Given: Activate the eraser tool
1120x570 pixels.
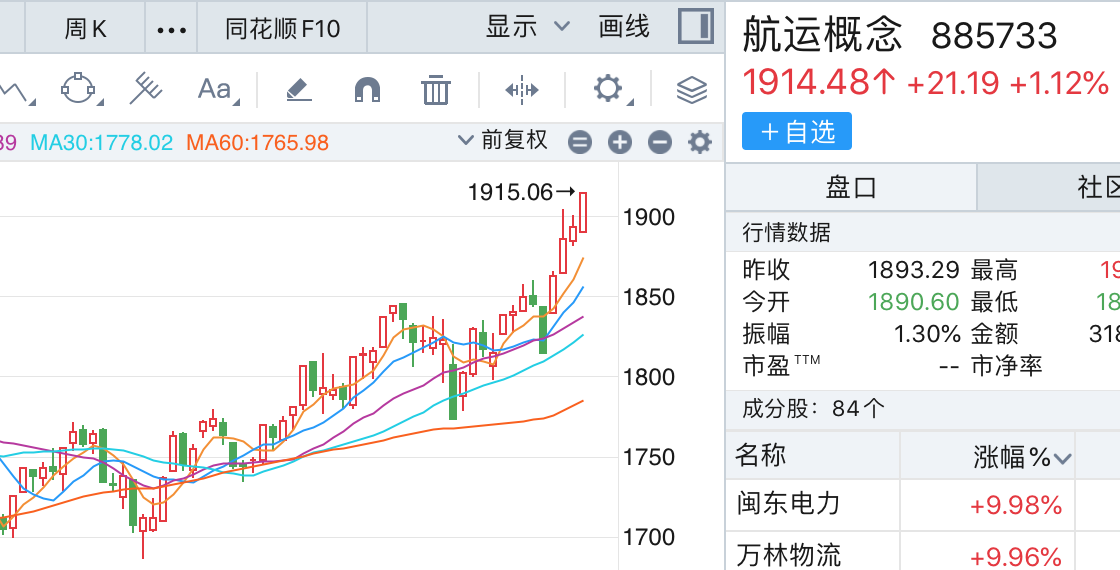Looking at the screenshot, I should coord(299,90).
